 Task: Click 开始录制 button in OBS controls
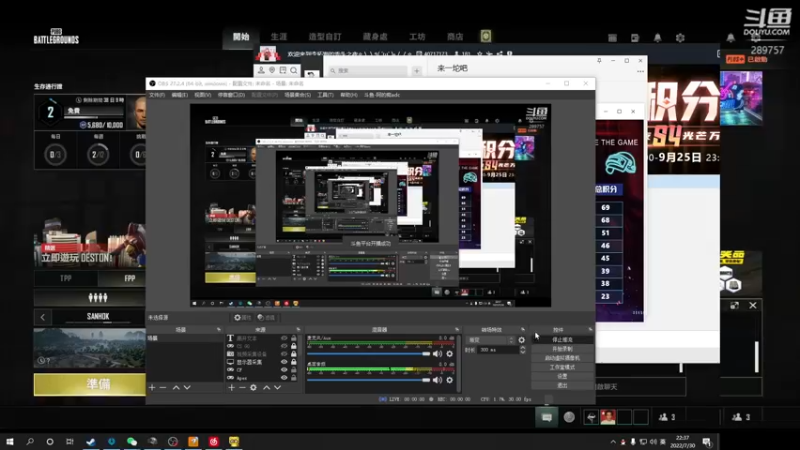pos(562,349)
